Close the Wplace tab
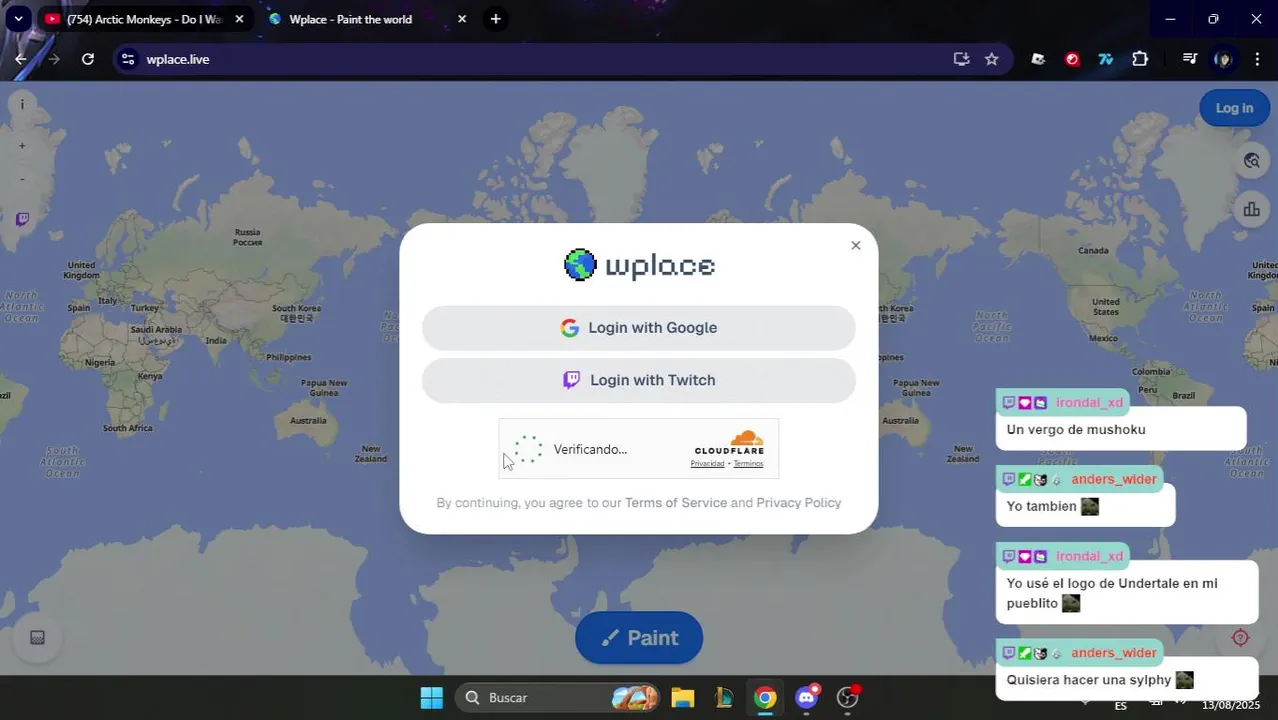This screenshot has height=720, width=1278. 461,19
